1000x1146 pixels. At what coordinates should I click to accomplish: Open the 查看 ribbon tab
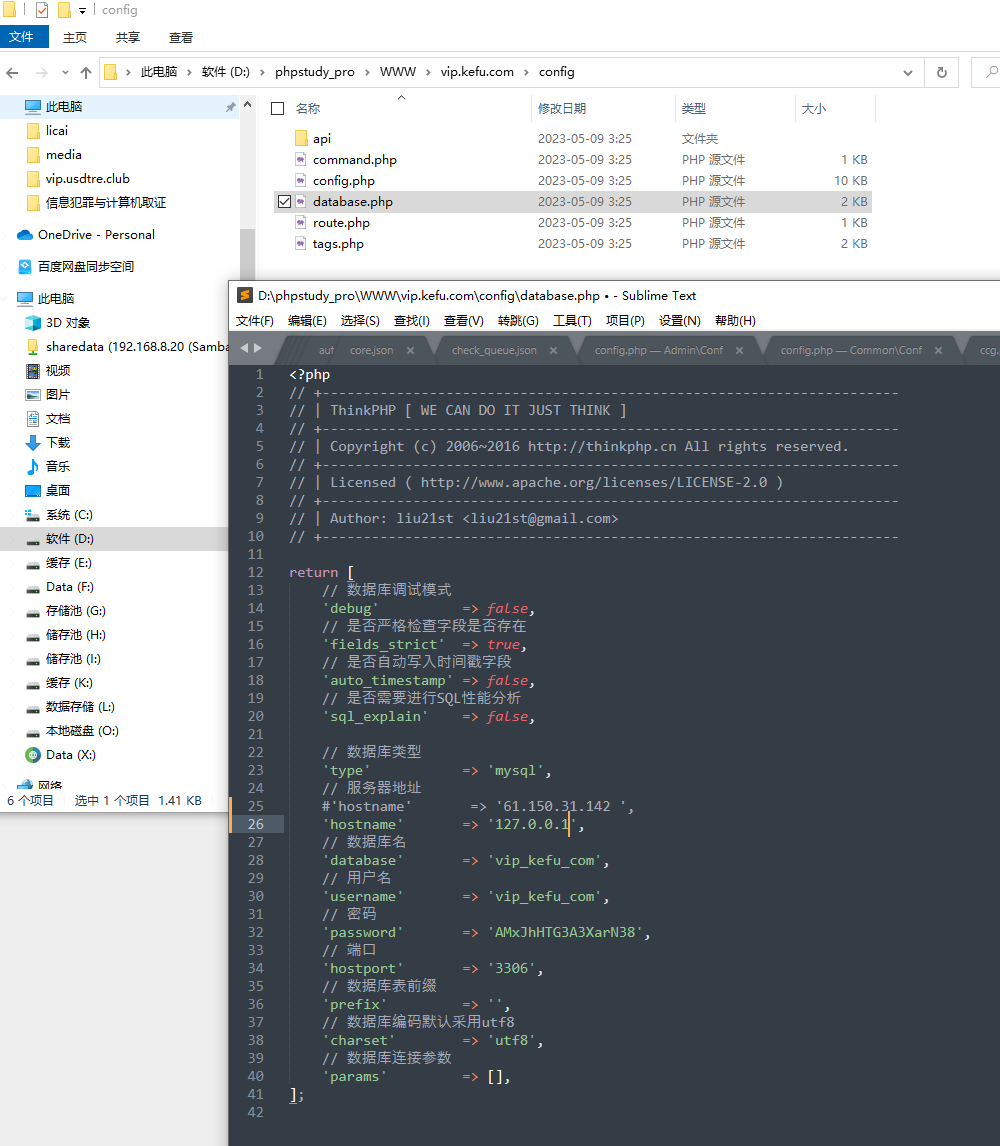181,37
